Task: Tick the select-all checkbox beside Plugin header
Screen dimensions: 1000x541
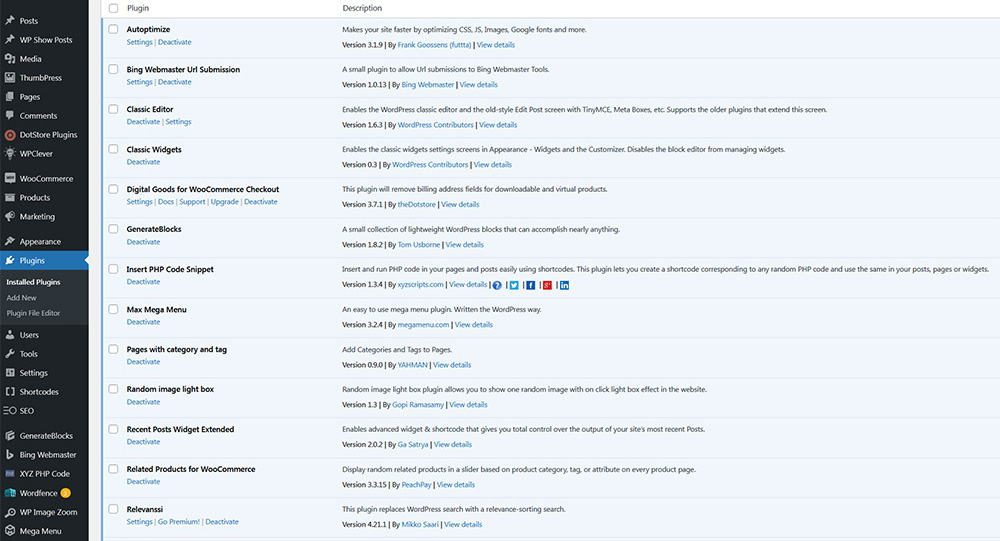Action: click(113, 8)
